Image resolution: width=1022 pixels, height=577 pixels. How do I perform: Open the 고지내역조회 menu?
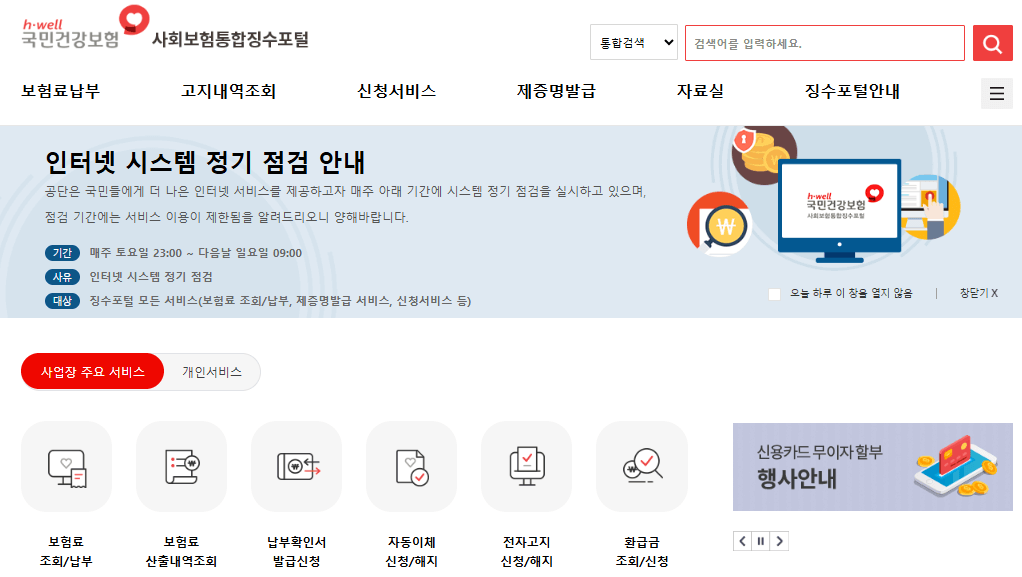click(229, 91)
